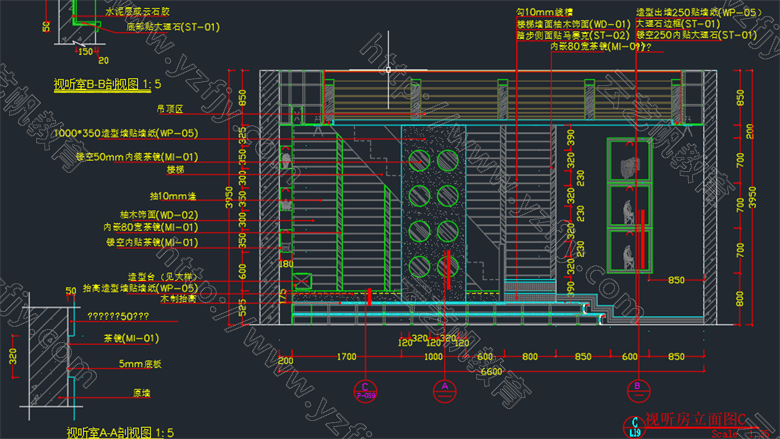
Task: Select the C L19 drawing number bubble
Action: [635, 428]
